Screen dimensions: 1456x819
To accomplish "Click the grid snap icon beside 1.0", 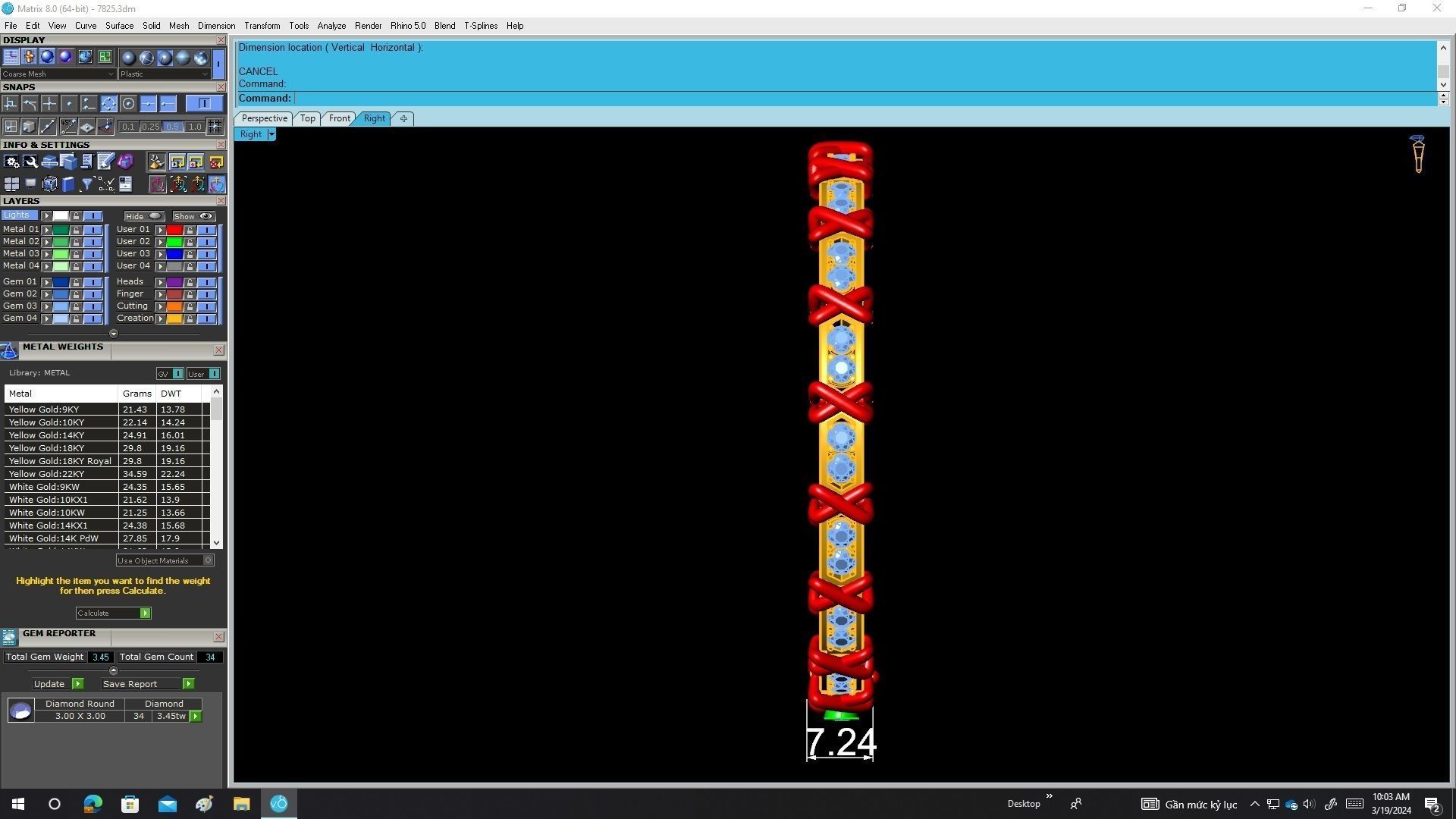I will (215, 127).
